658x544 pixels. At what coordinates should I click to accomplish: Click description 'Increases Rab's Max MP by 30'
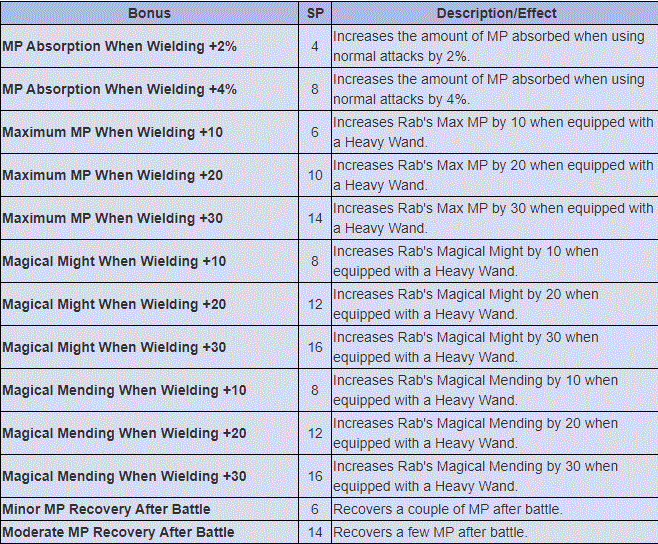click(x=493, y=218)
